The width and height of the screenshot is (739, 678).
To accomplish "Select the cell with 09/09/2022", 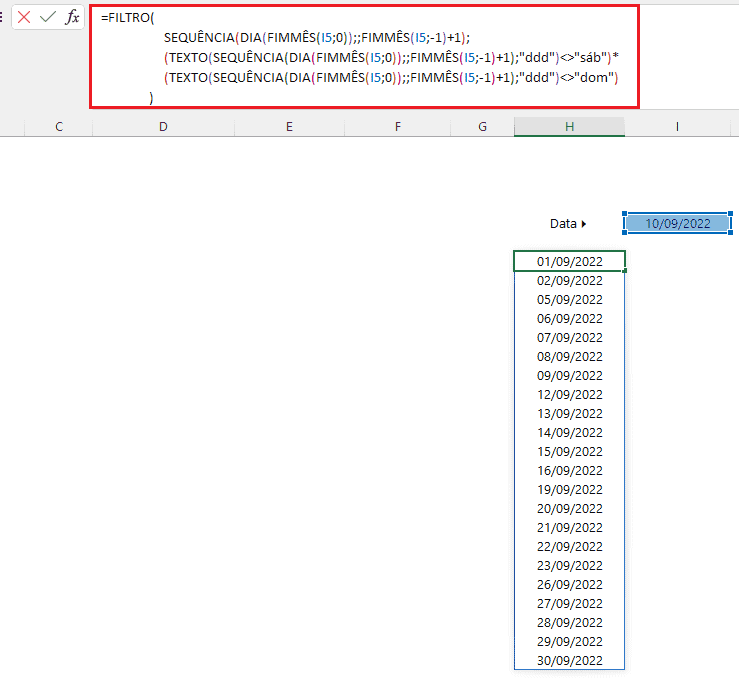I will coord(569,376).
